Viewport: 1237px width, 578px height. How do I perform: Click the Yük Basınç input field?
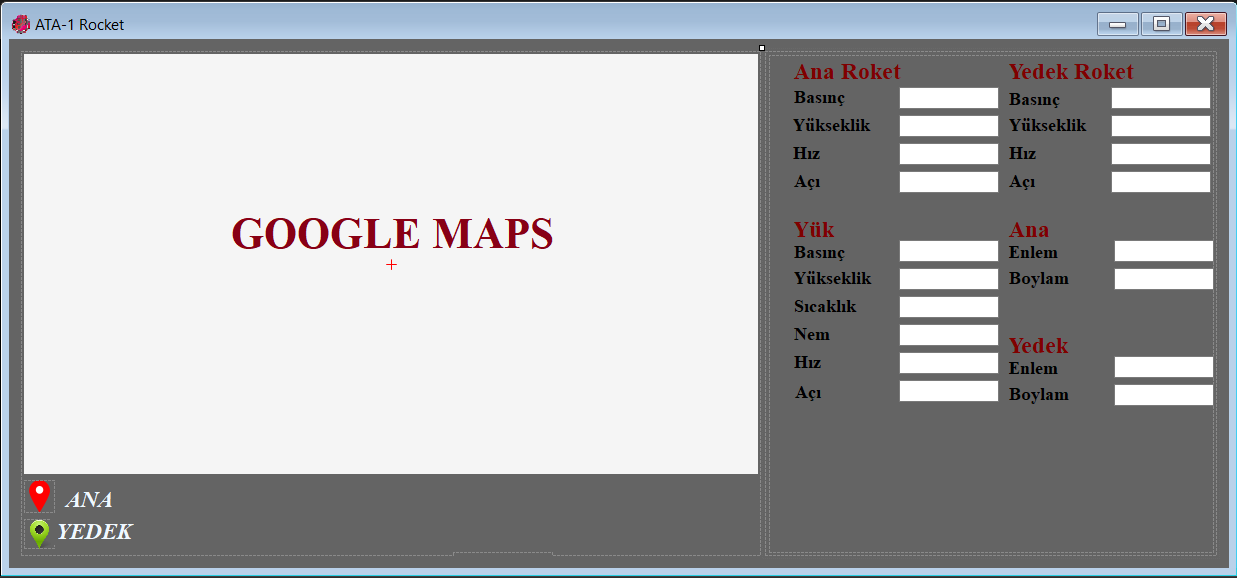tap(949, 251)
